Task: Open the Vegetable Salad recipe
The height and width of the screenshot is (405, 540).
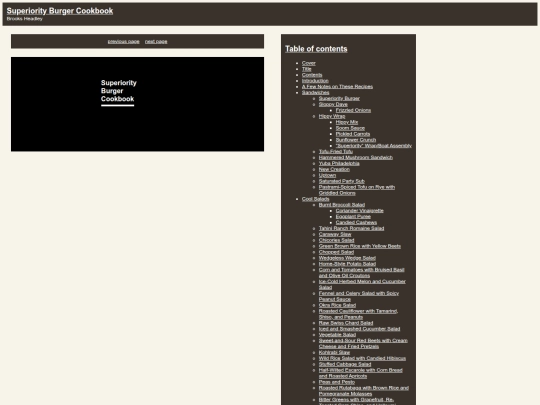Action: tap(337, 335)
